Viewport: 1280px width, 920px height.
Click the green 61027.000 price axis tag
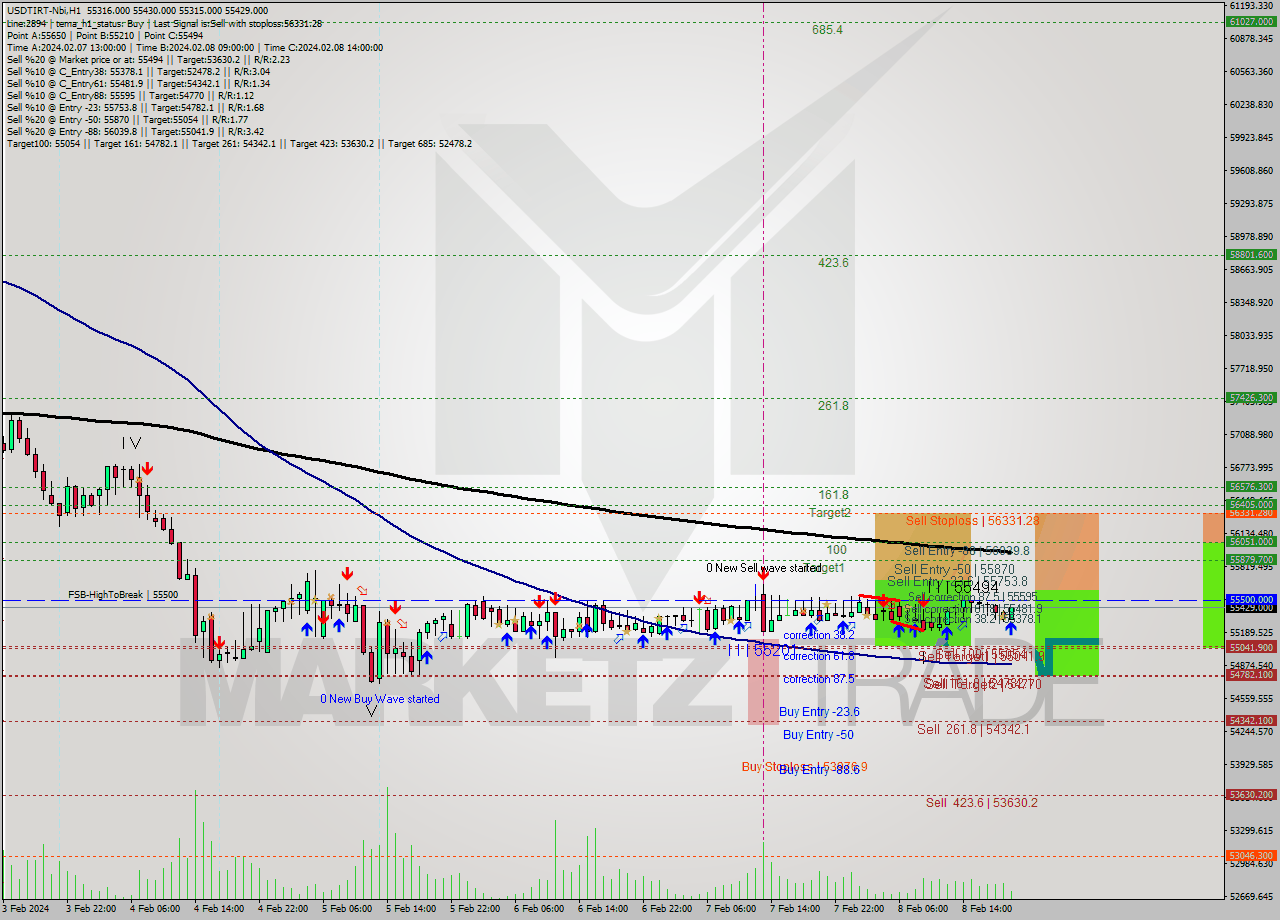pyautogui.click(x=1251, y=21)
